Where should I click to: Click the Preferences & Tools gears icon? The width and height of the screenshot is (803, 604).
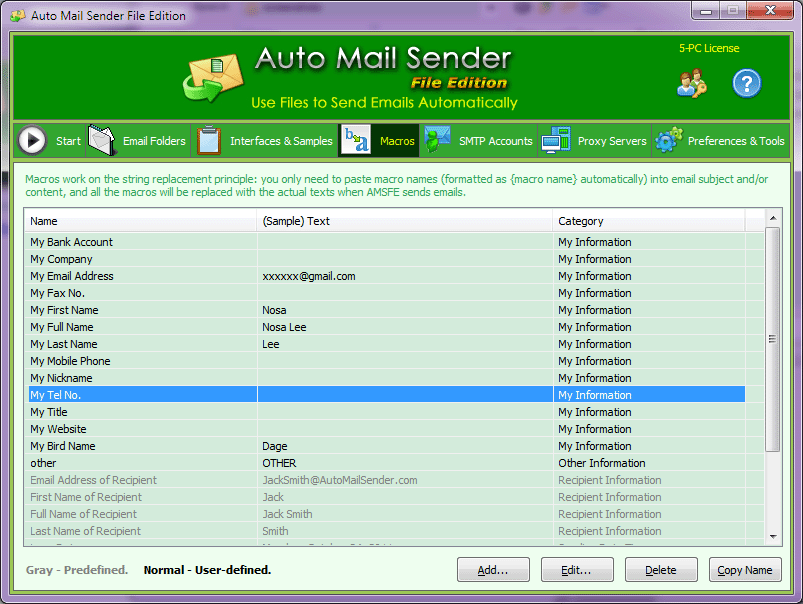pos(669,140)
